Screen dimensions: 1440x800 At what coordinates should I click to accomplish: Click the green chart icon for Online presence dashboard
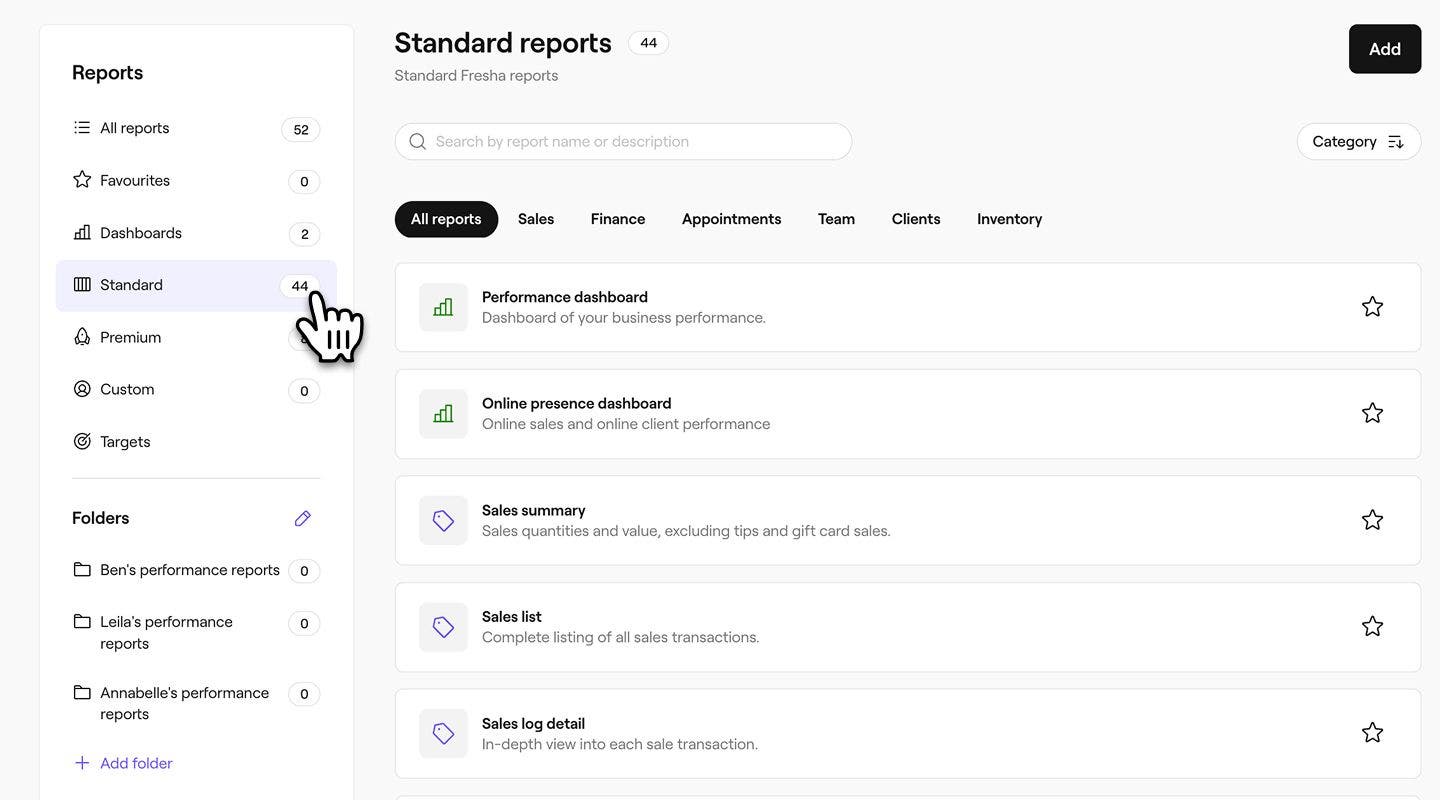[x=443, y=414]
